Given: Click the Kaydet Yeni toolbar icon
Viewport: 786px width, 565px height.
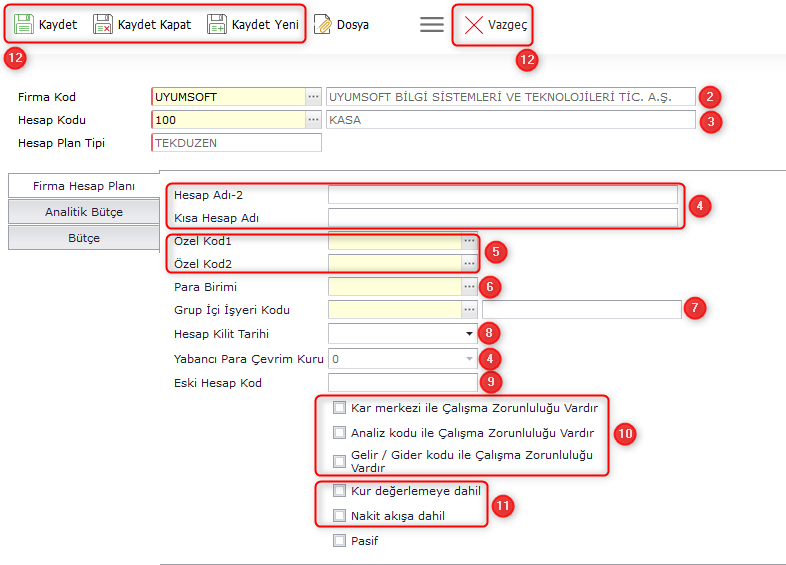Looking at the screenshot, I should (x=217, y=24).
